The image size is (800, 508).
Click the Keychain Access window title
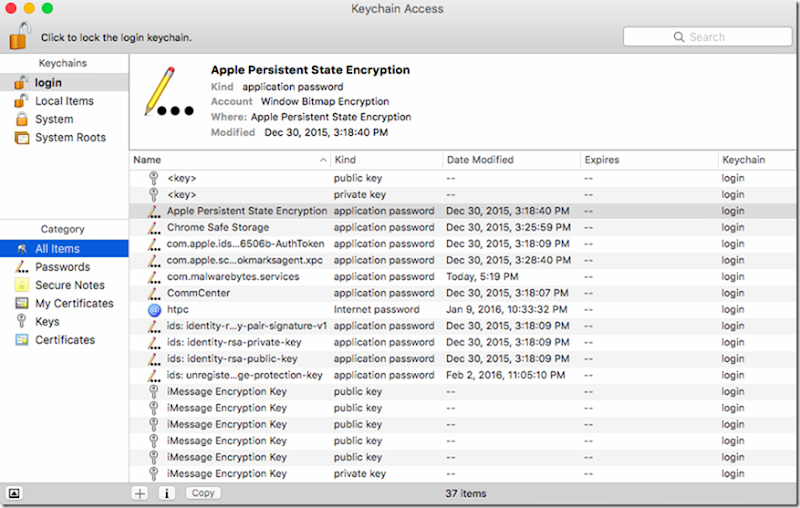click(397, 9)
